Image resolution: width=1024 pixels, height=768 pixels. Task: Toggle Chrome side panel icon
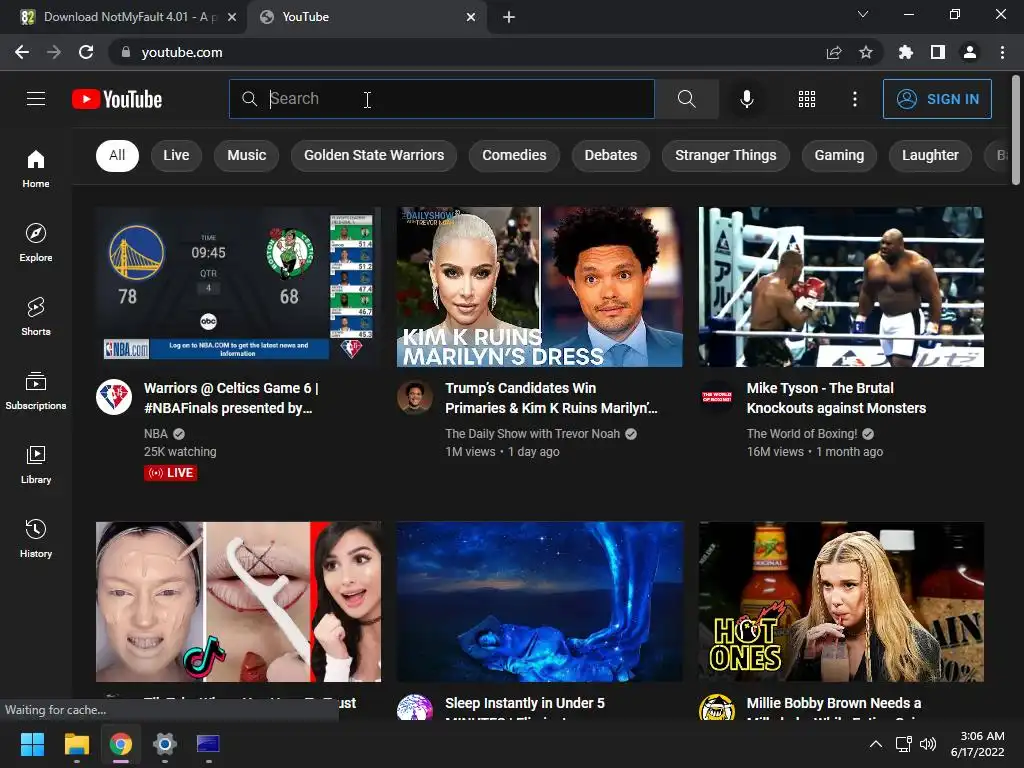938,52
